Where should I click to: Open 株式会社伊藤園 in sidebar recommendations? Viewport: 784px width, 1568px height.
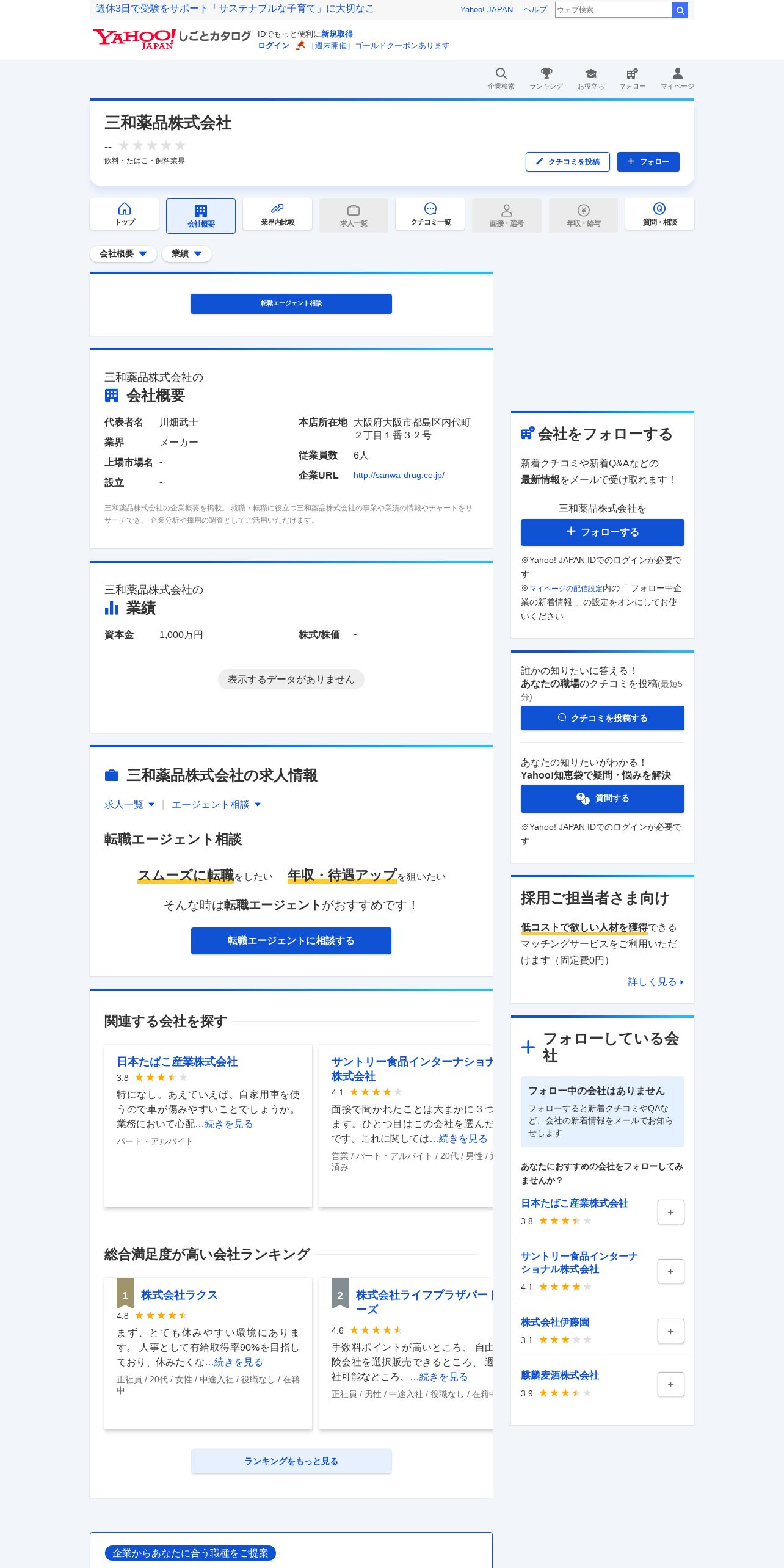coord(555,1322)
